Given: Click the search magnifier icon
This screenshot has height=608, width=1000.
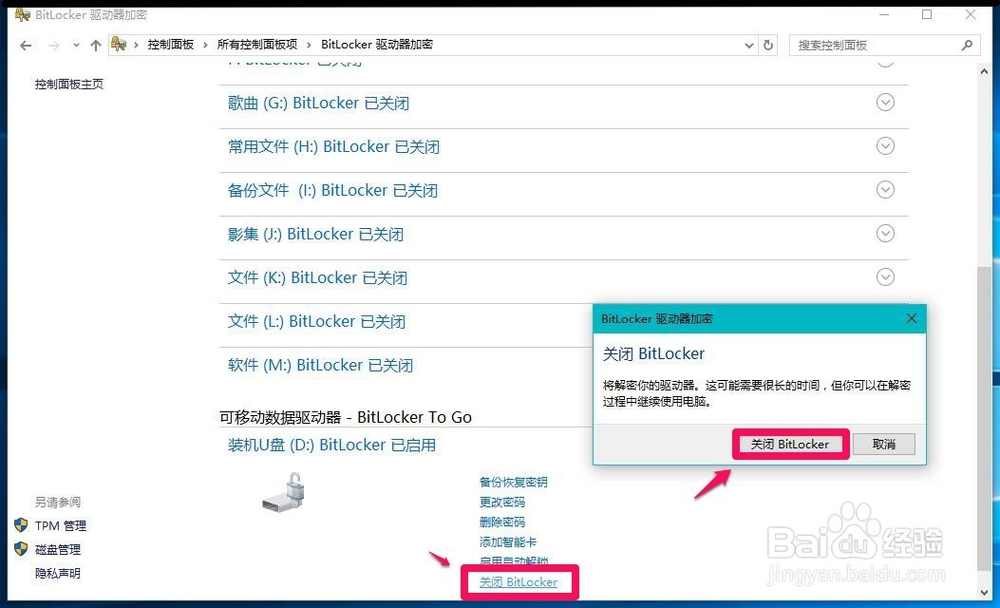Looking at the screenshot, I should (x=967, y=45).
